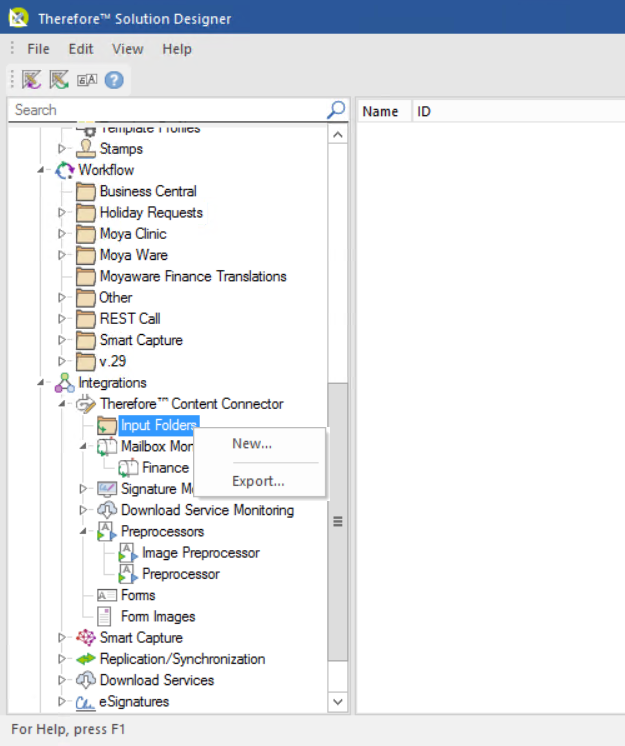Open help via blue question mark icon
Image resolution: width=625 pixels, height=746 pixels.
tap(114, 80)
